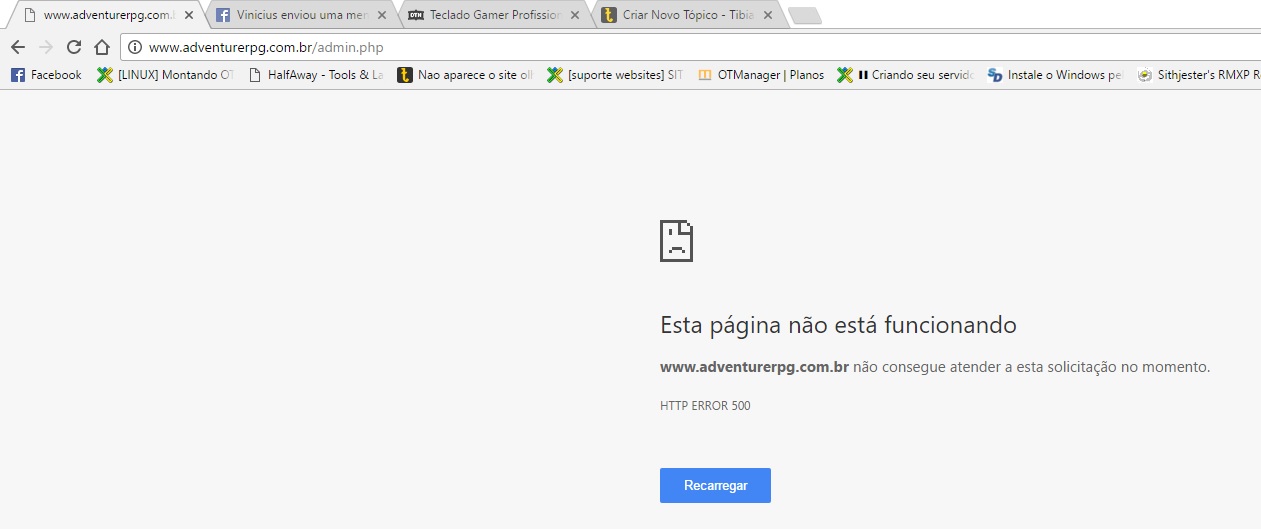
Task: Open Sithjester's RMXP bookmark
Action: (x=1198, y=75)
